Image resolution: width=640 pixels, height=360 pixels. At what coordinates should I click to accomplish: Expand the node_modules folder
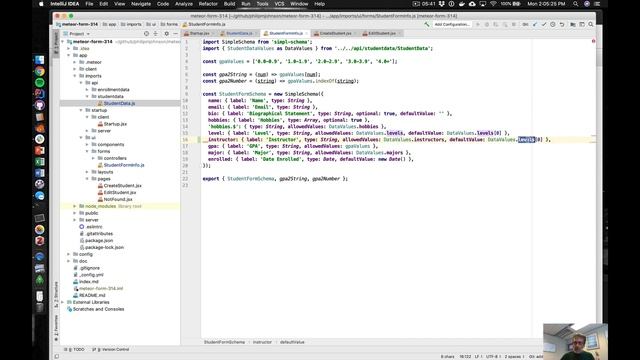pos(75,206)
